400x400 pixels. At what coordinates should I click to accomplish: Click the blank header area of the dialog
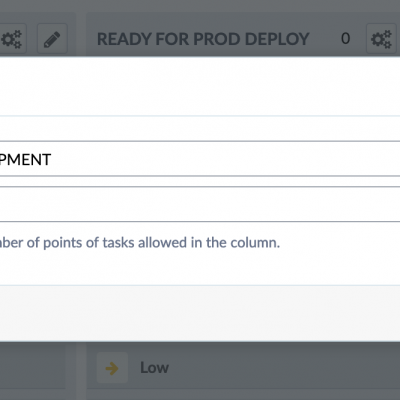pyautogui.click(x=200, y=86)
